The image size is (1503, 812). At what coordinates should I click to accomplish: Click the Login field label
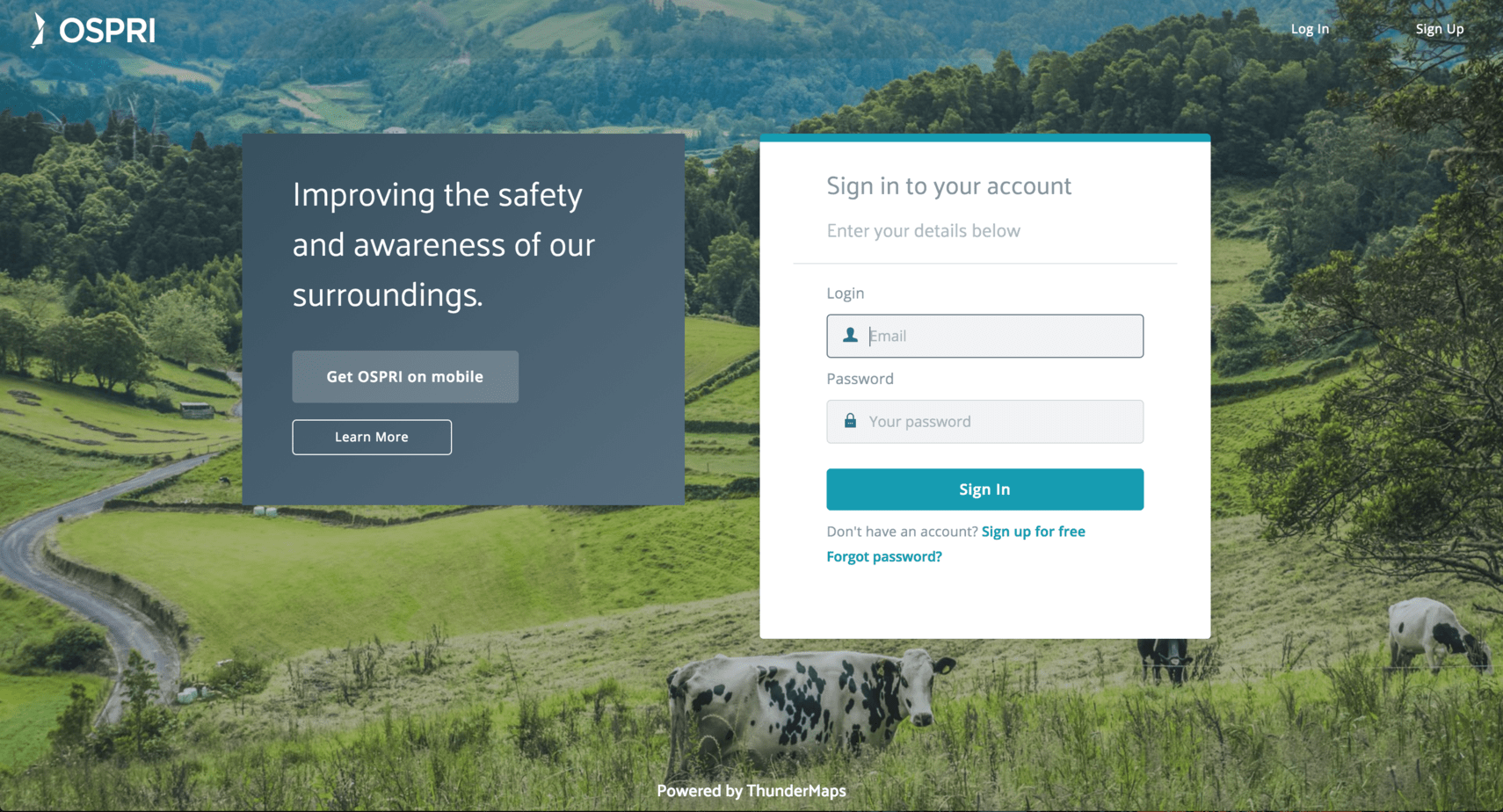[846, 293]
